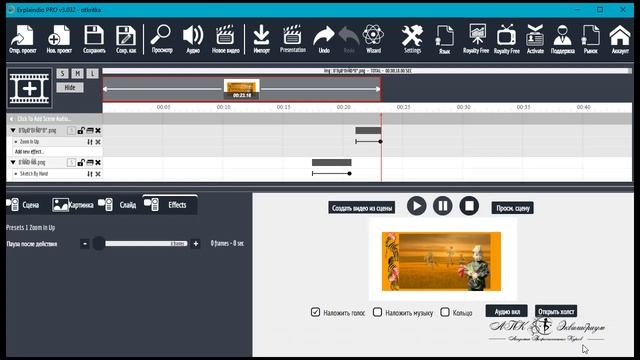Create new project with Нов. проект icon

pyautogui.click(x=59, y=39)
